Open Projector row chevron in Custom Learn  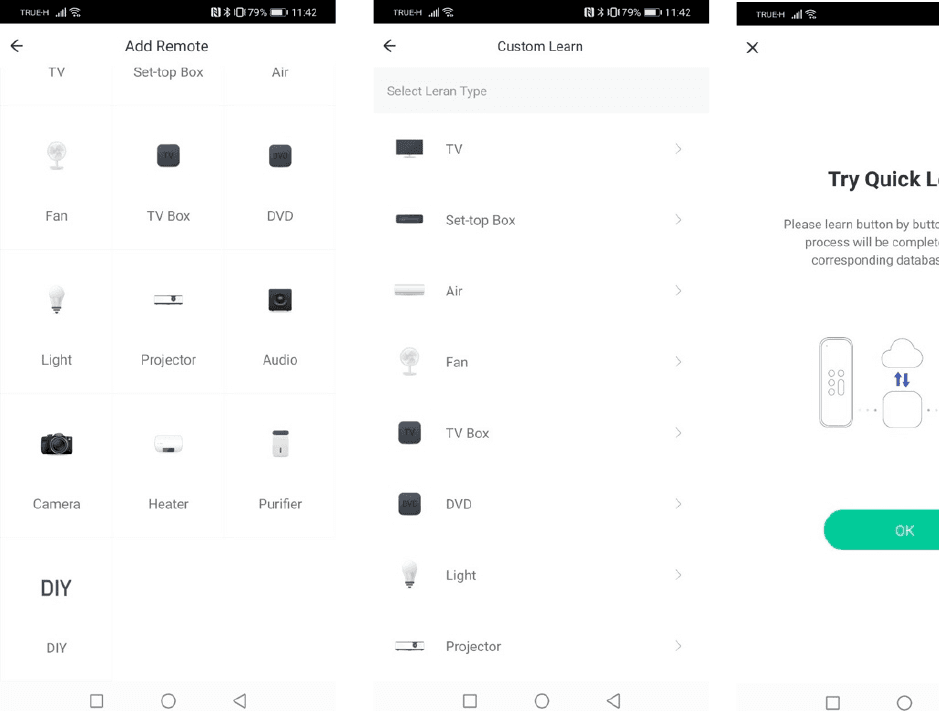pyautogui.click(x=678, y=646)
